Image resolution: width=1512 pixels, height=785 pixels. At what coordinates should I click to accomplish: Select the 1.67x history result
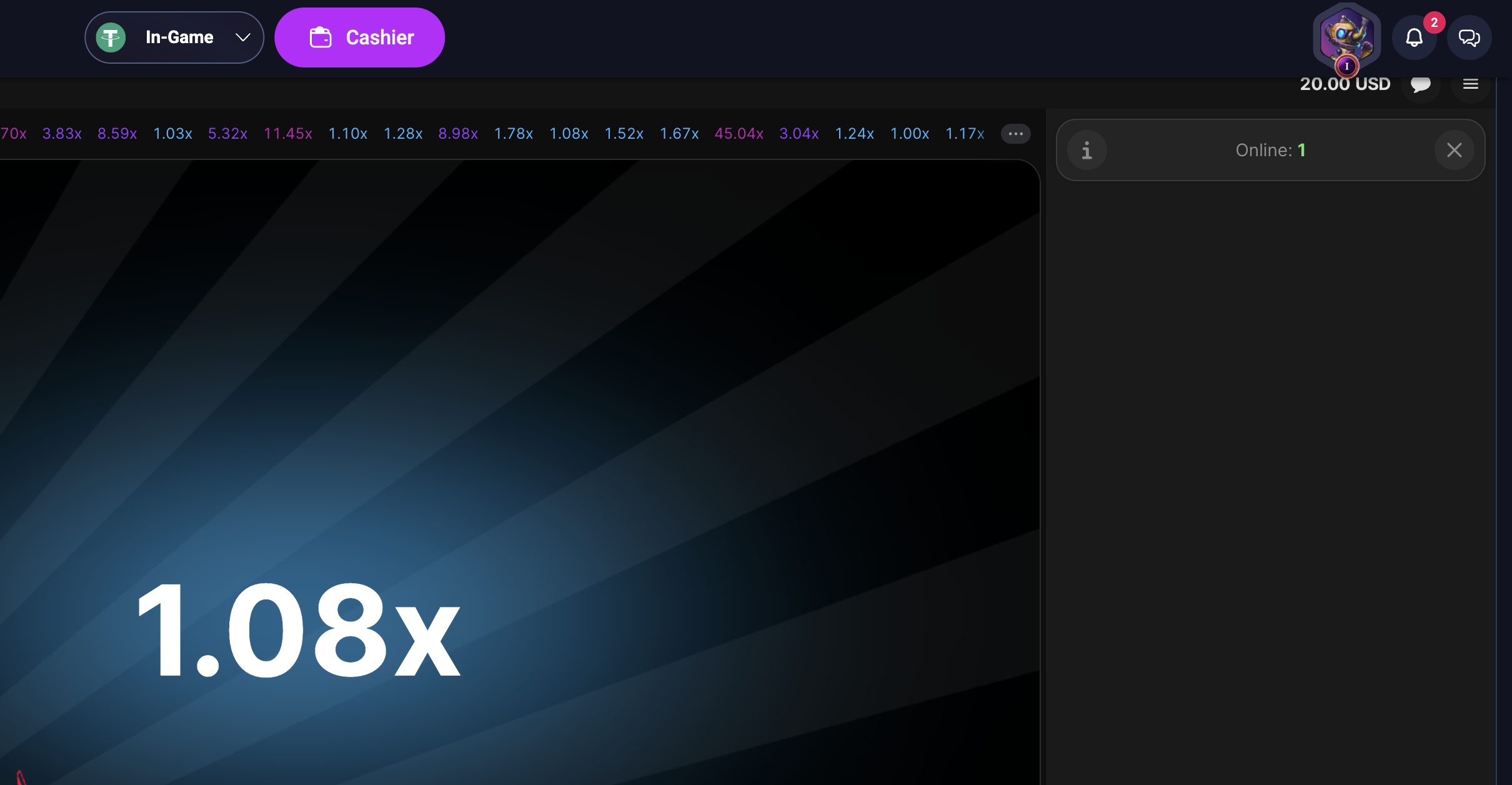click(679, 134)
